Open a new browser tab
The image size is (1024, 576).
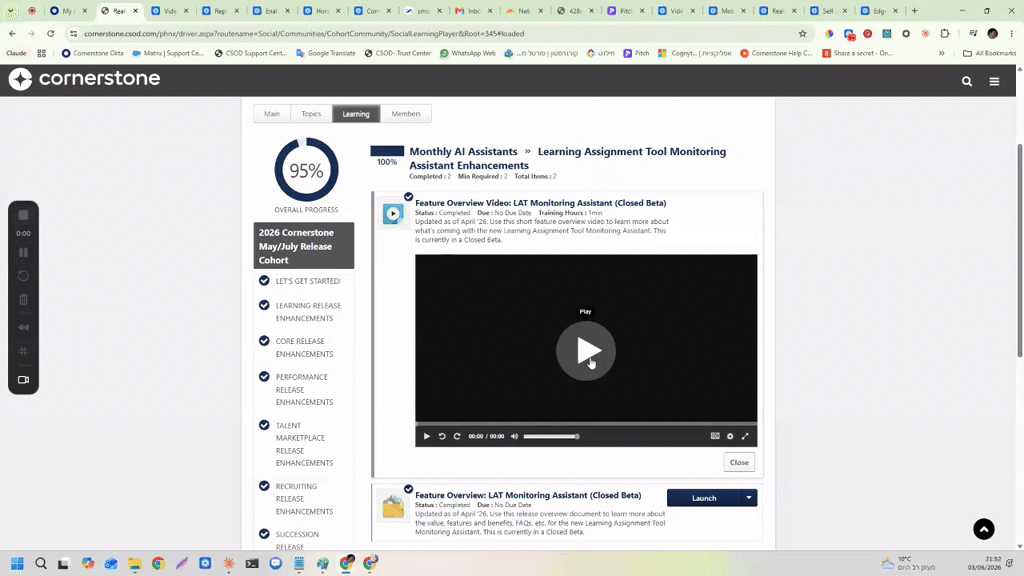914,10
